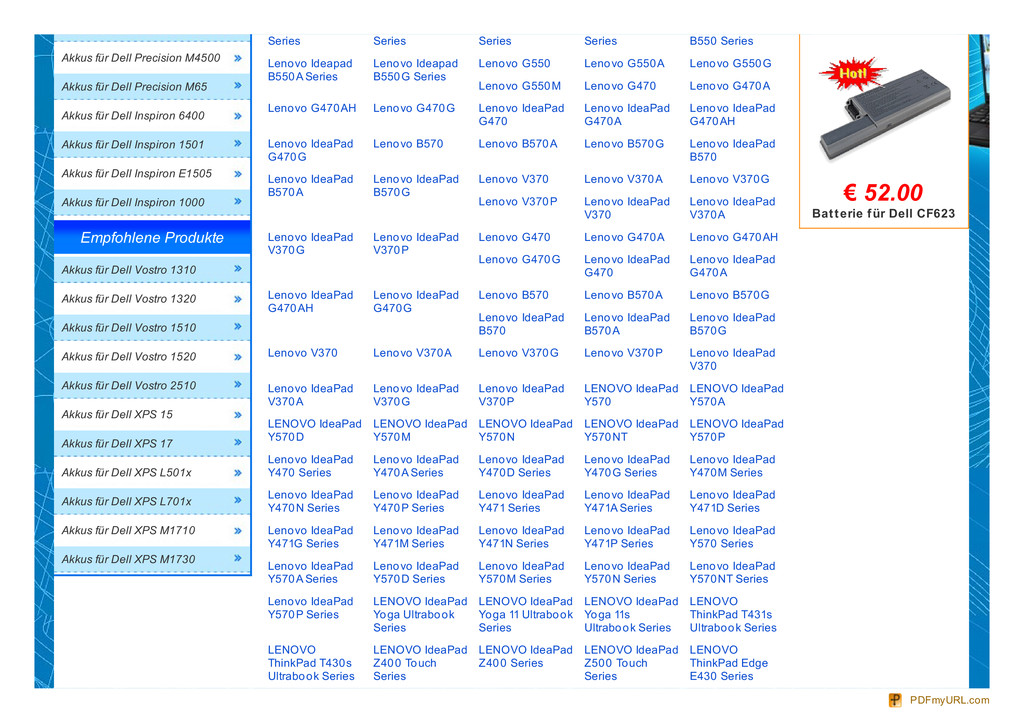The height and width of the screenshot is (724, 1024).
Task: Open LENOVO IdeaPad Z500 Touch Series
Action: 631,663
